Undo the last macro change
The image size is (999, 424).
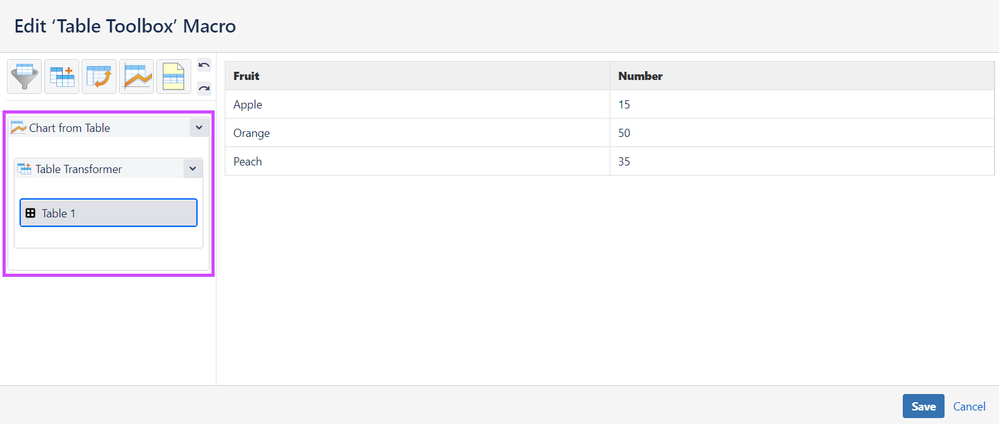tap(204, 66)
